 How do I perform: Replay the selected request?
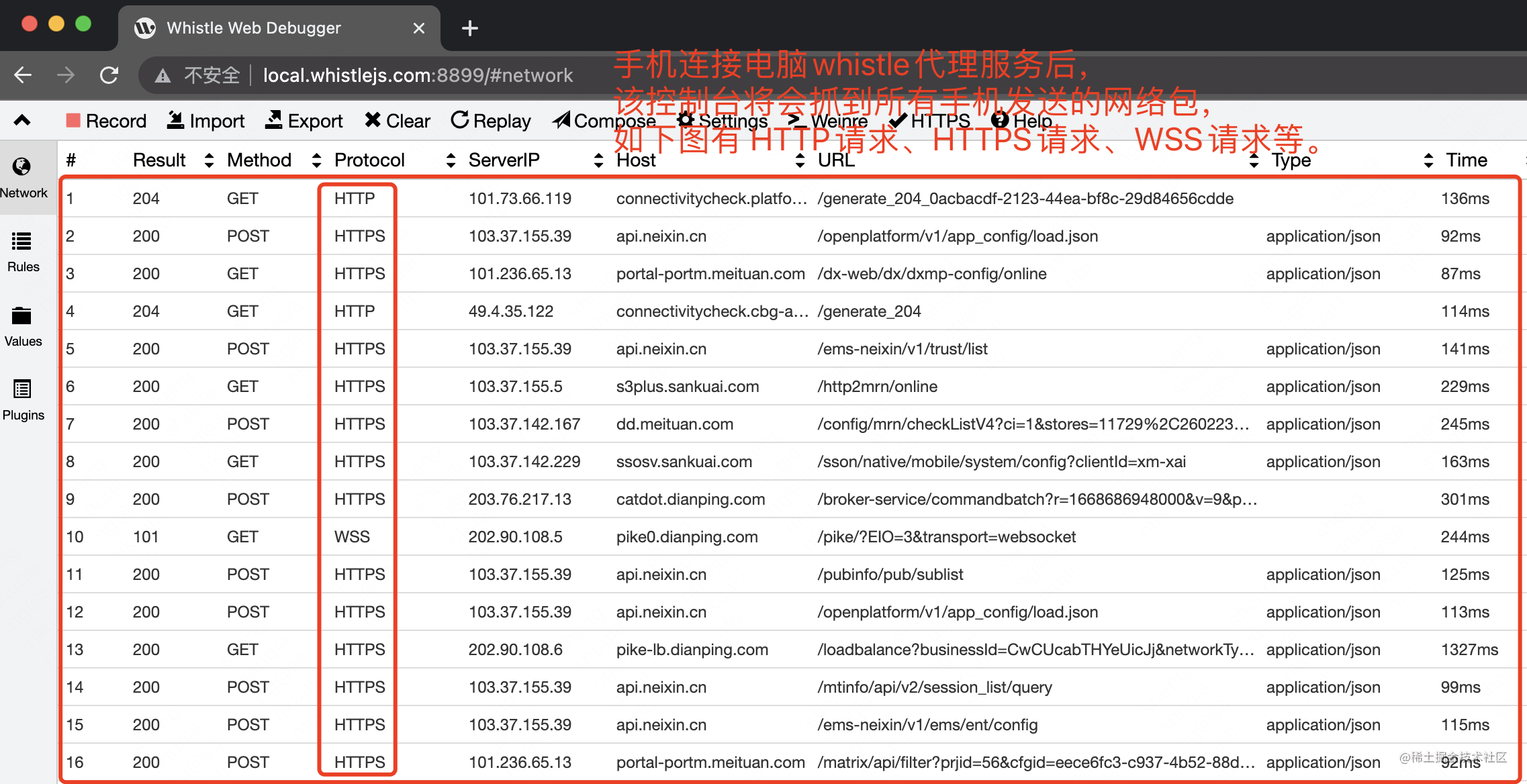tap(491, 121)
